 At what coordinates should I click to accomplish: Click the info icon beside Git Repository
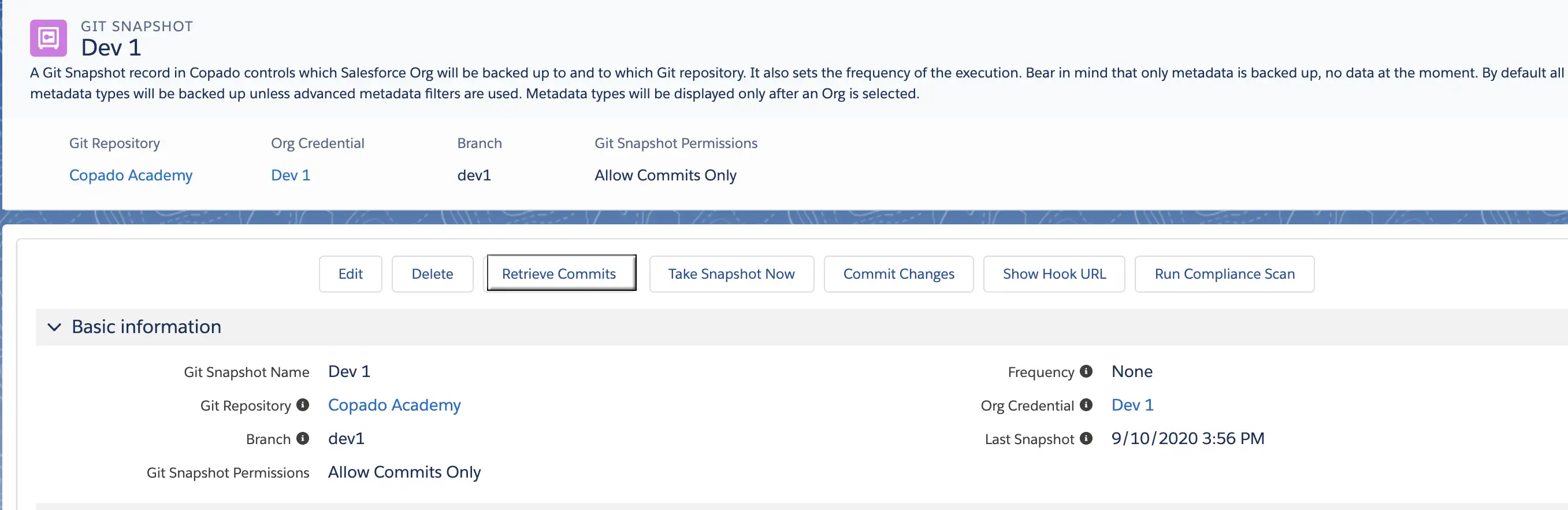(x=303, y=405)
